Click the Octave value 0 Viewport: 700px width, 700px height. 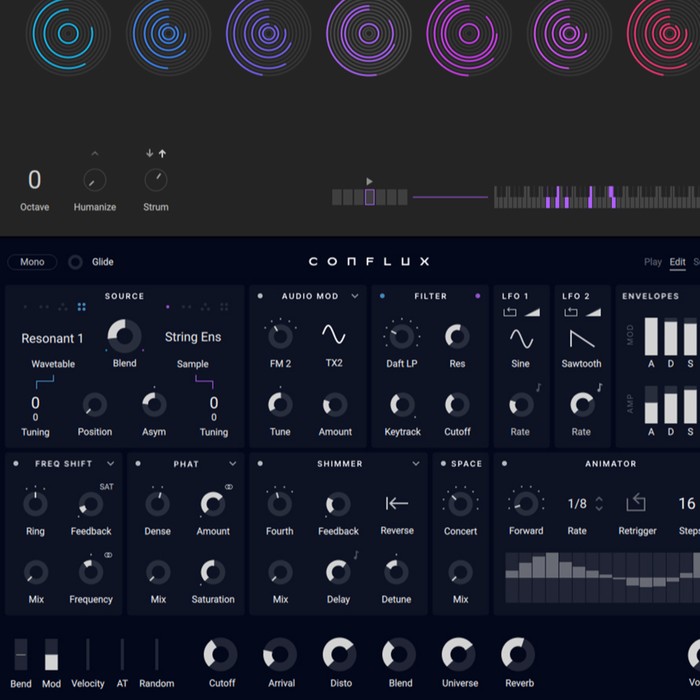point(34,179)
